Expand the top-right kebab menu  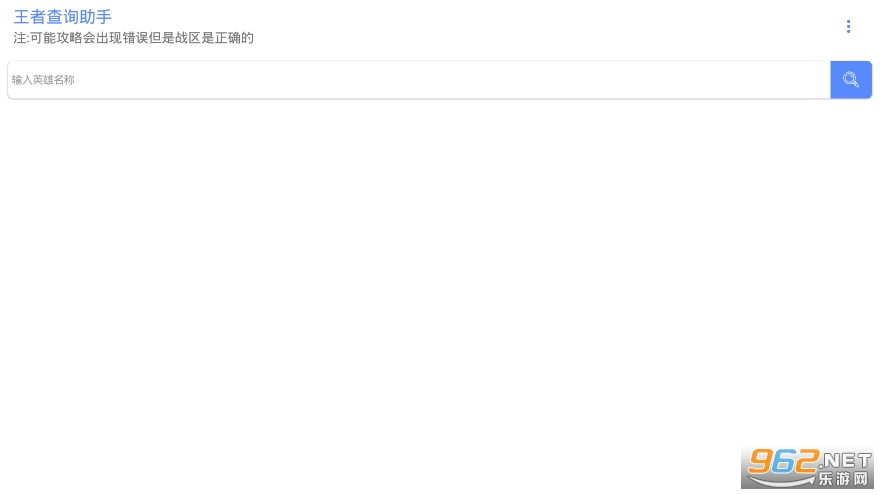pos(849,26)
